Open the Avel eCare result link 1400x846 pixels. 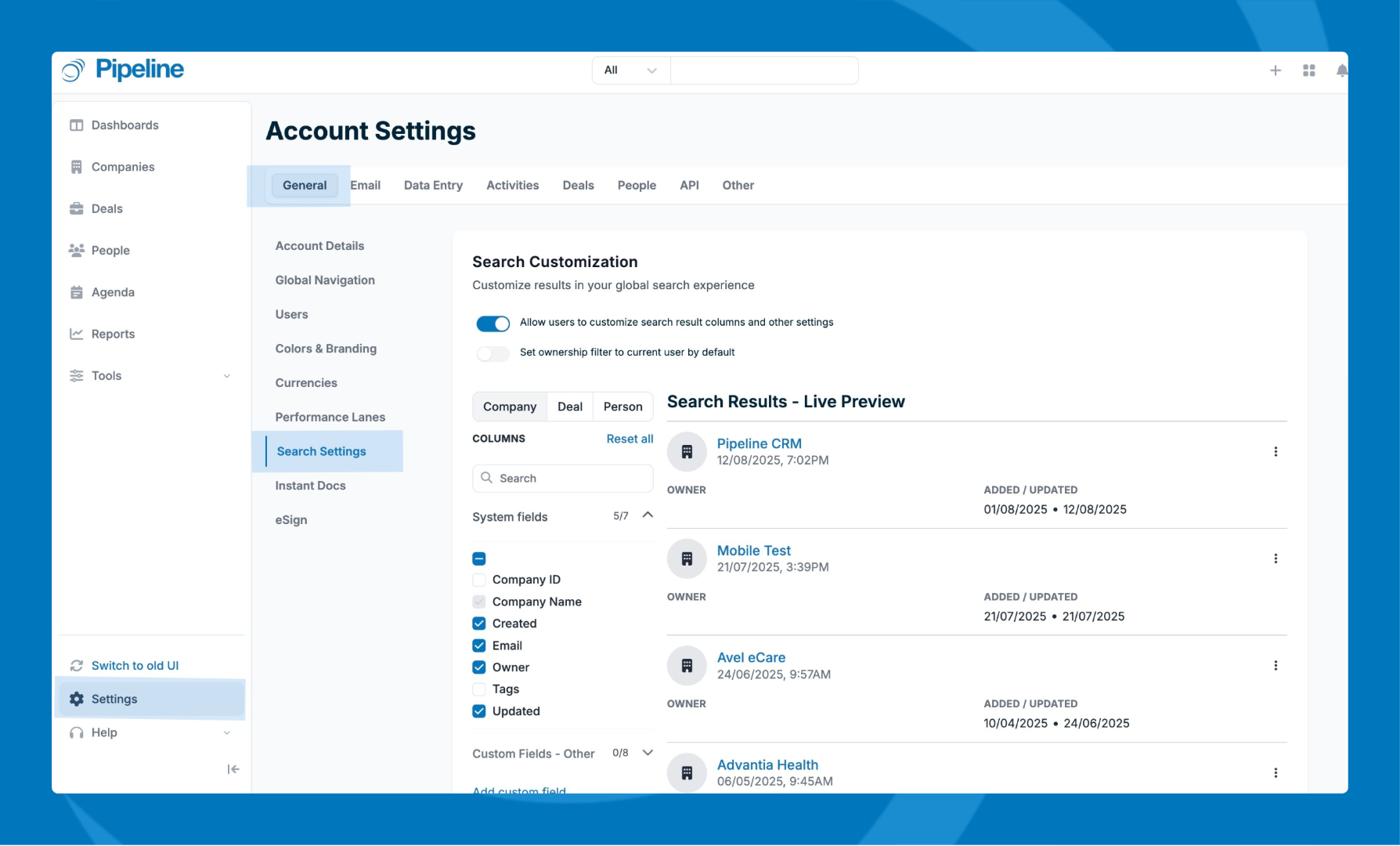pos(751,658)
